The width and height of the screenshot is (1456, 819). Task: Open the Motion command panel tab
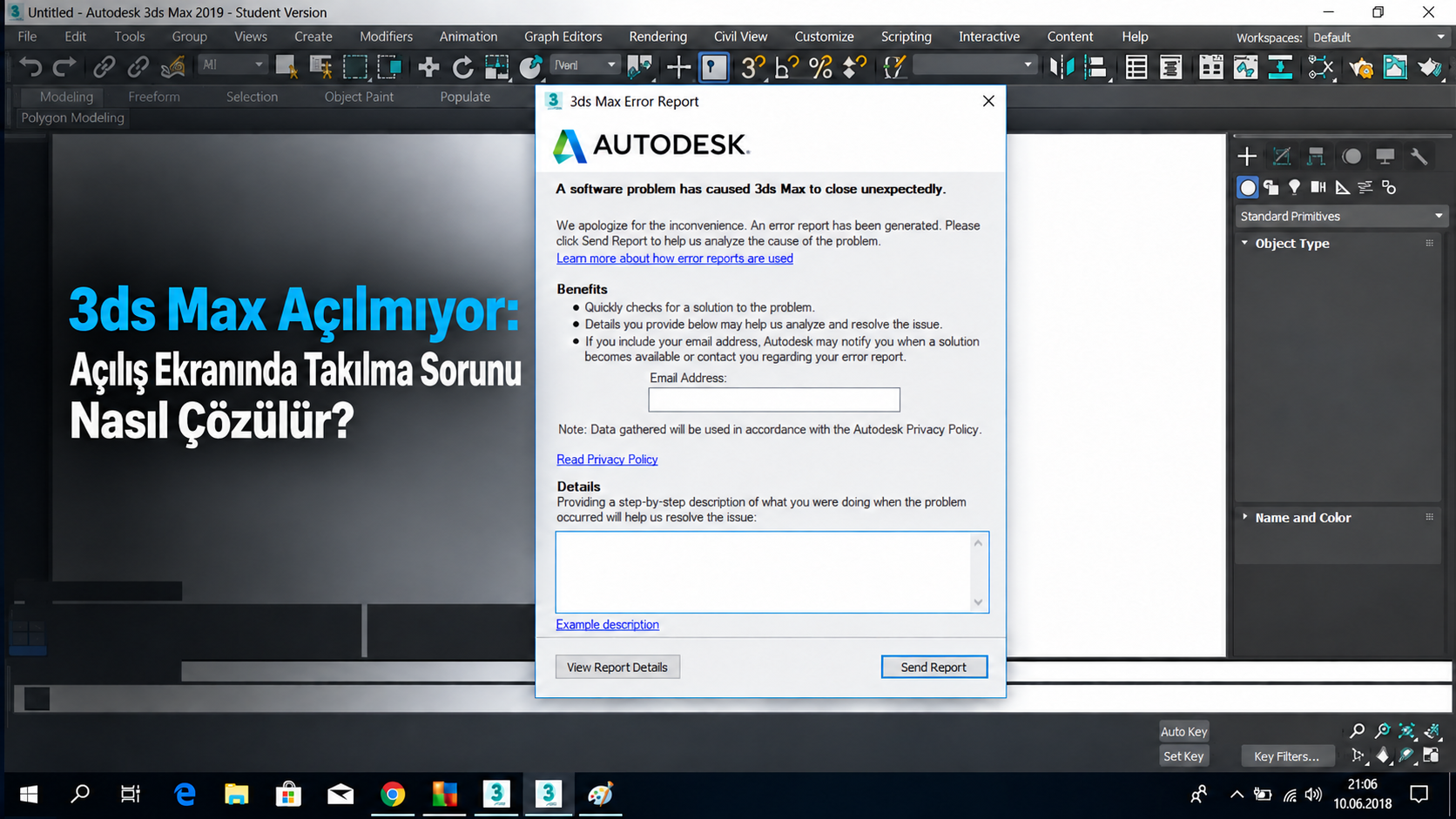coord(1352,156)
